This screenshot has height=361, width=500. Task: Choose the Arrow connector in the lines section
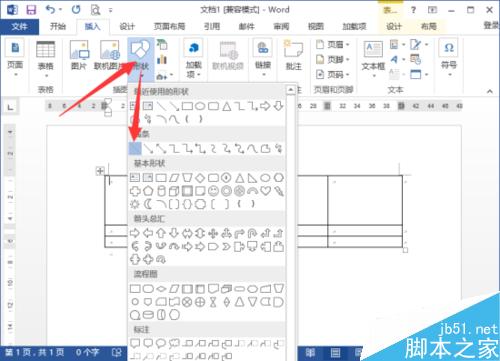click(x=148, y=148)
